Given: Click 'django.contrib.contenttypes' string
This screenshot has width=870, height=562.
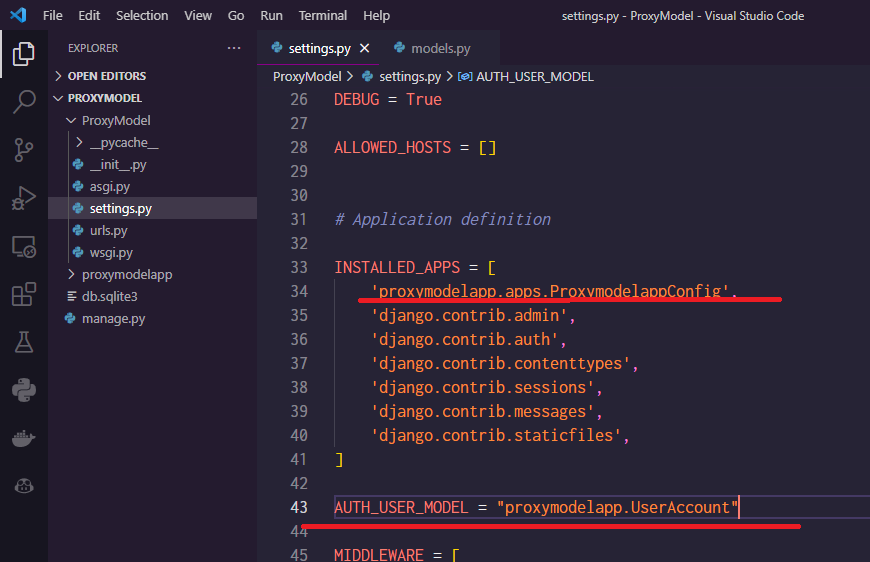Looking at the screenshot, I should point(501,363).
